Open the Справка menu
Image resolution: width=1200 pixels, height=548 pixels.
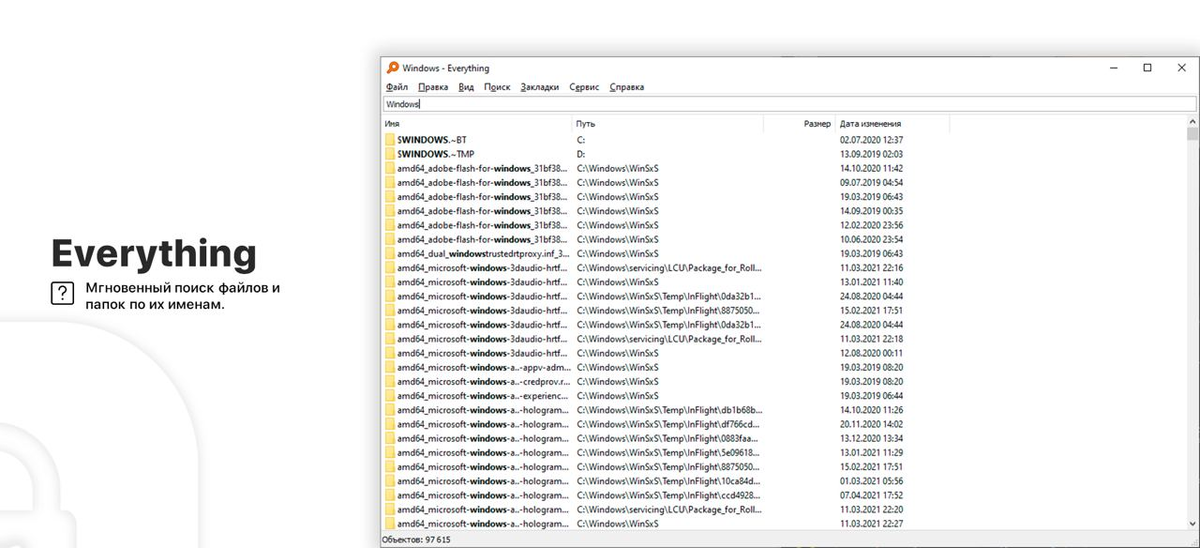pos(627,87)
